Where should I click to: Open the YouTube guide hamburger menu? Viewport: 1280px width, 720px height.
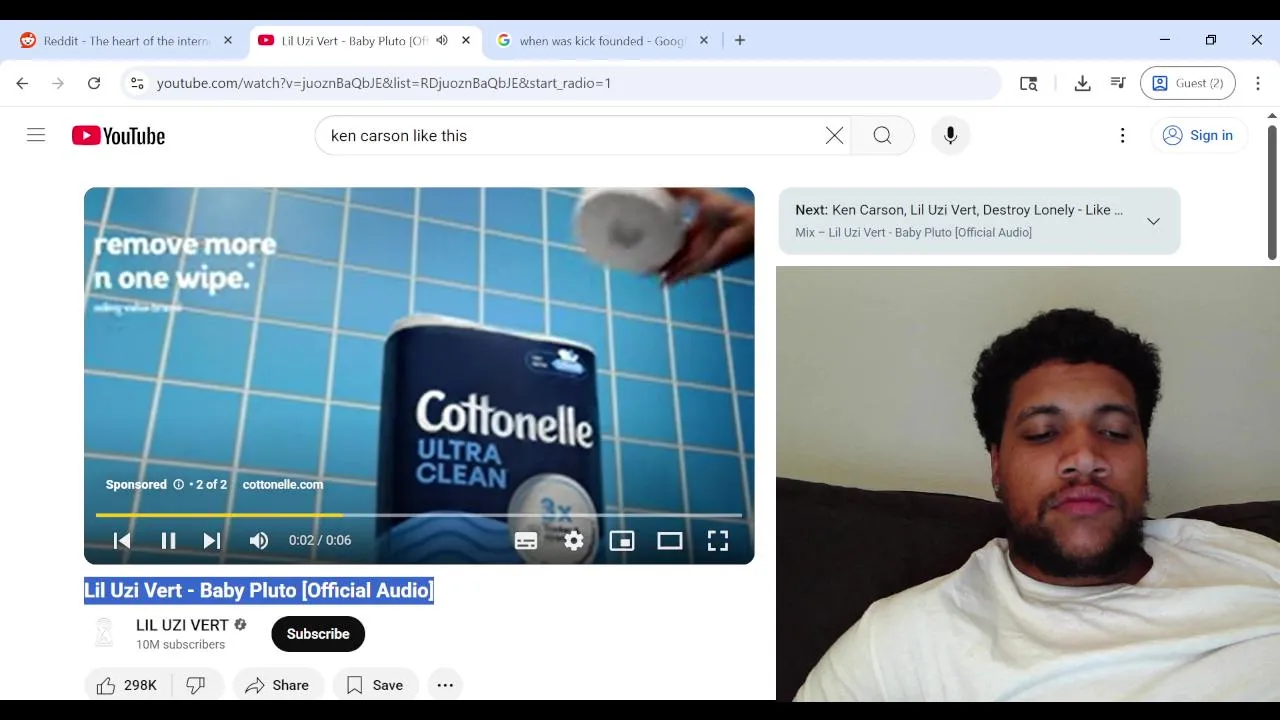click(x=36, y=135)
